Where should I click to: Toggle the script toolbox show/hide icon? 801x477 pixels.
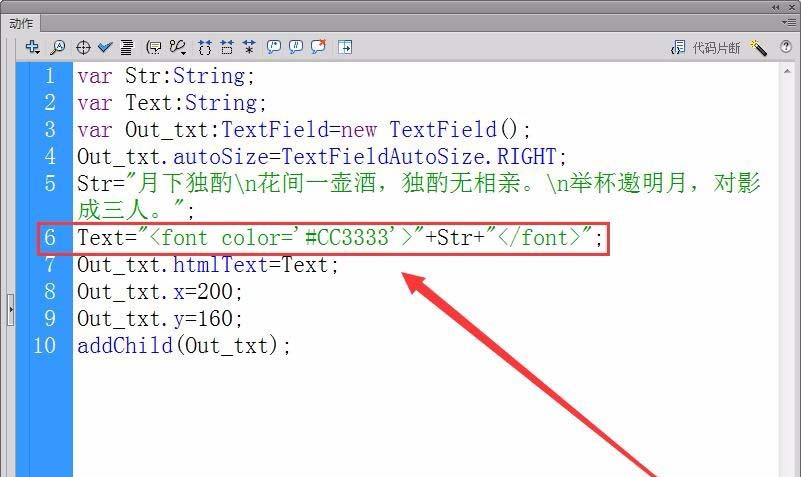[x=345, y=47]
